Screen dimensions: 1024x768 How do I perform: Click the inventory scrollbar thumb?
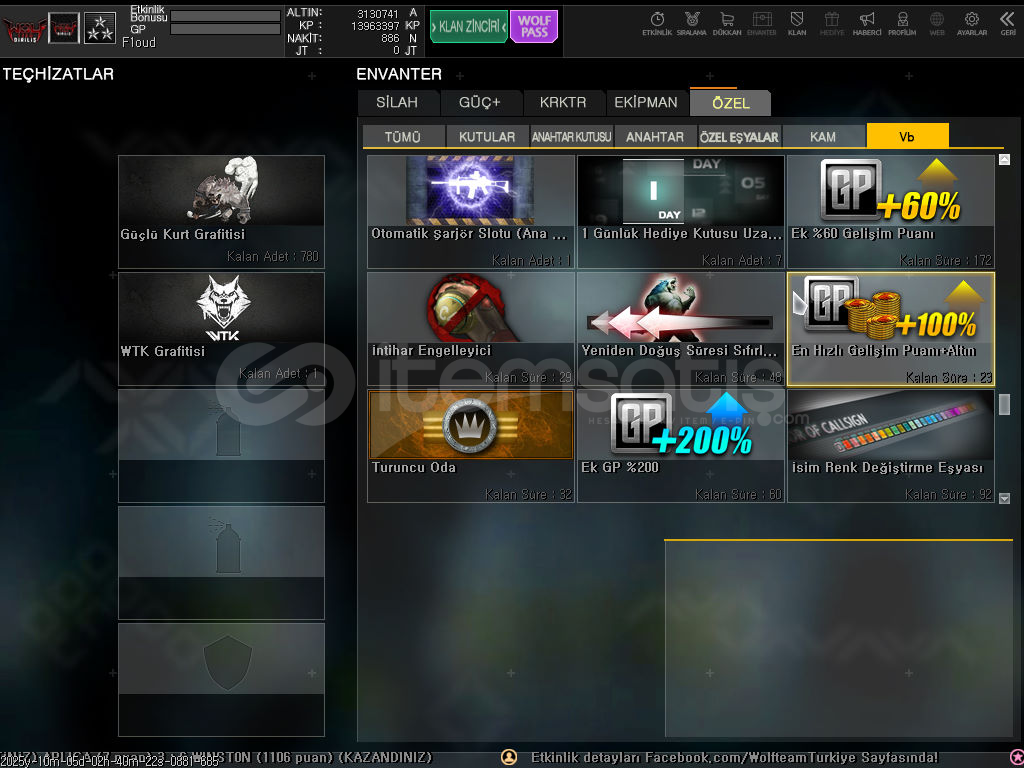click(x=1004, y=404)
